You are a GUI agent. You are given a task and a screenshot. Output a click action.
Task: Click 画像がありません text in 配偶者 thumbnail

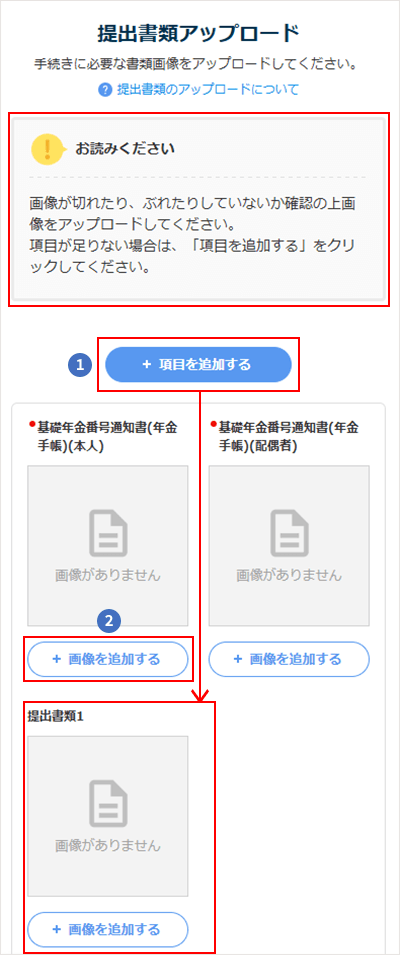(289, 575)
